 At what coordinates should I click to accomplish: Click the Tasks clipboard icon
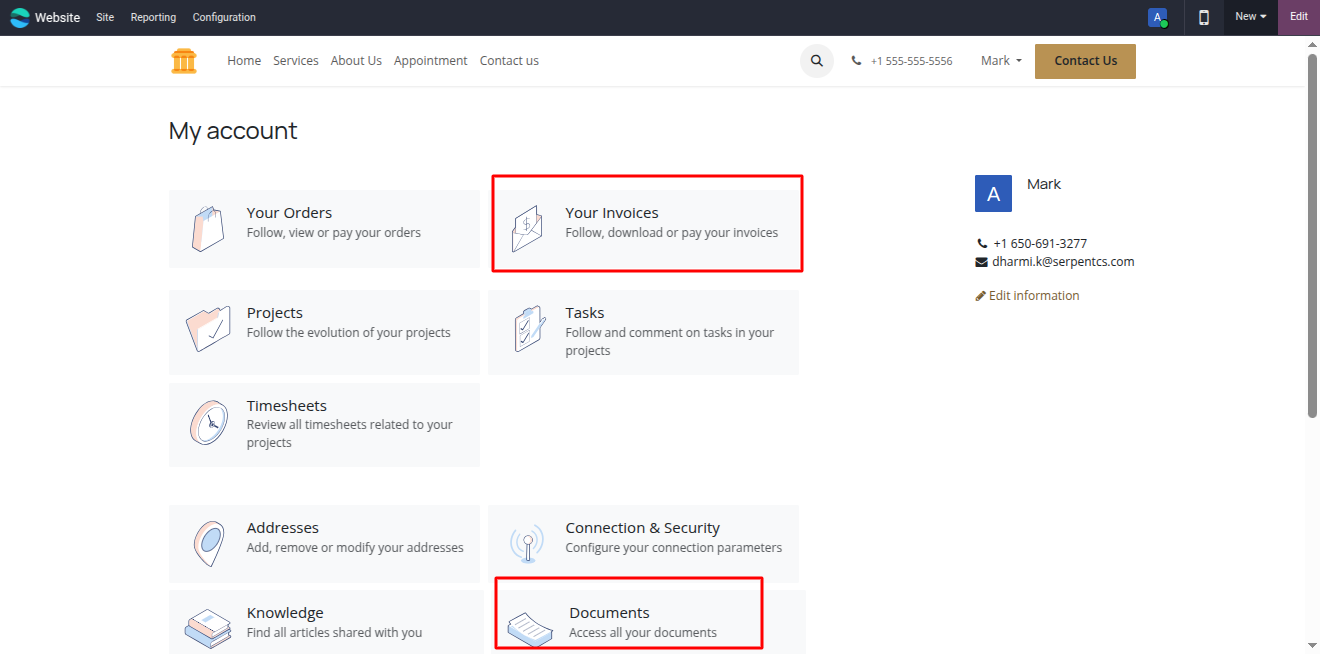(x=528, y=329)
